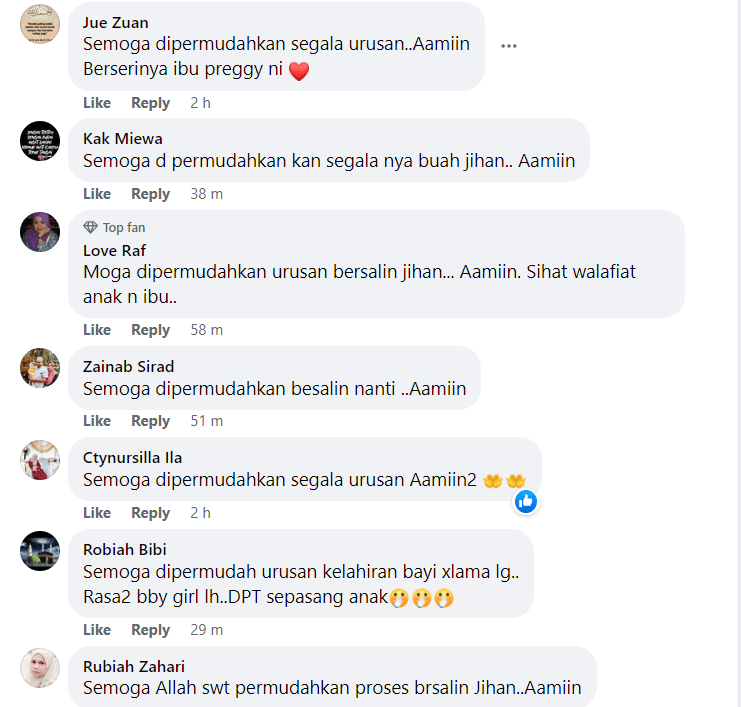Screen dimensions: 741x707
Task: Click the Kak Miewa name link
Action: tap(123, 138)
